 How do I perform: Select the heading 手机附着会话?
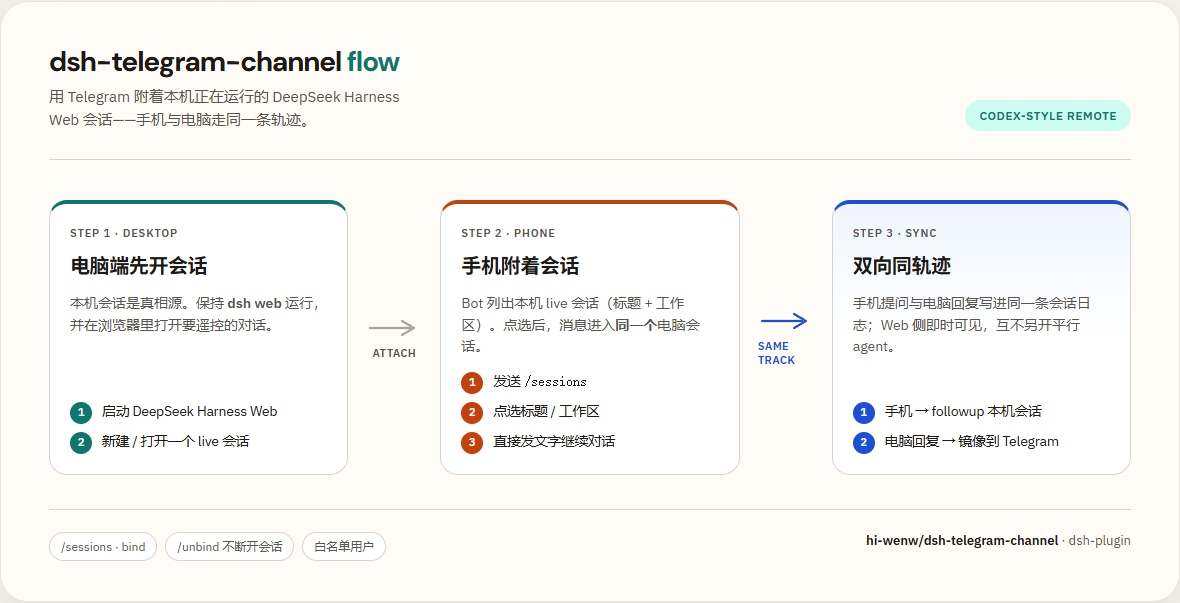pos(520,266)
